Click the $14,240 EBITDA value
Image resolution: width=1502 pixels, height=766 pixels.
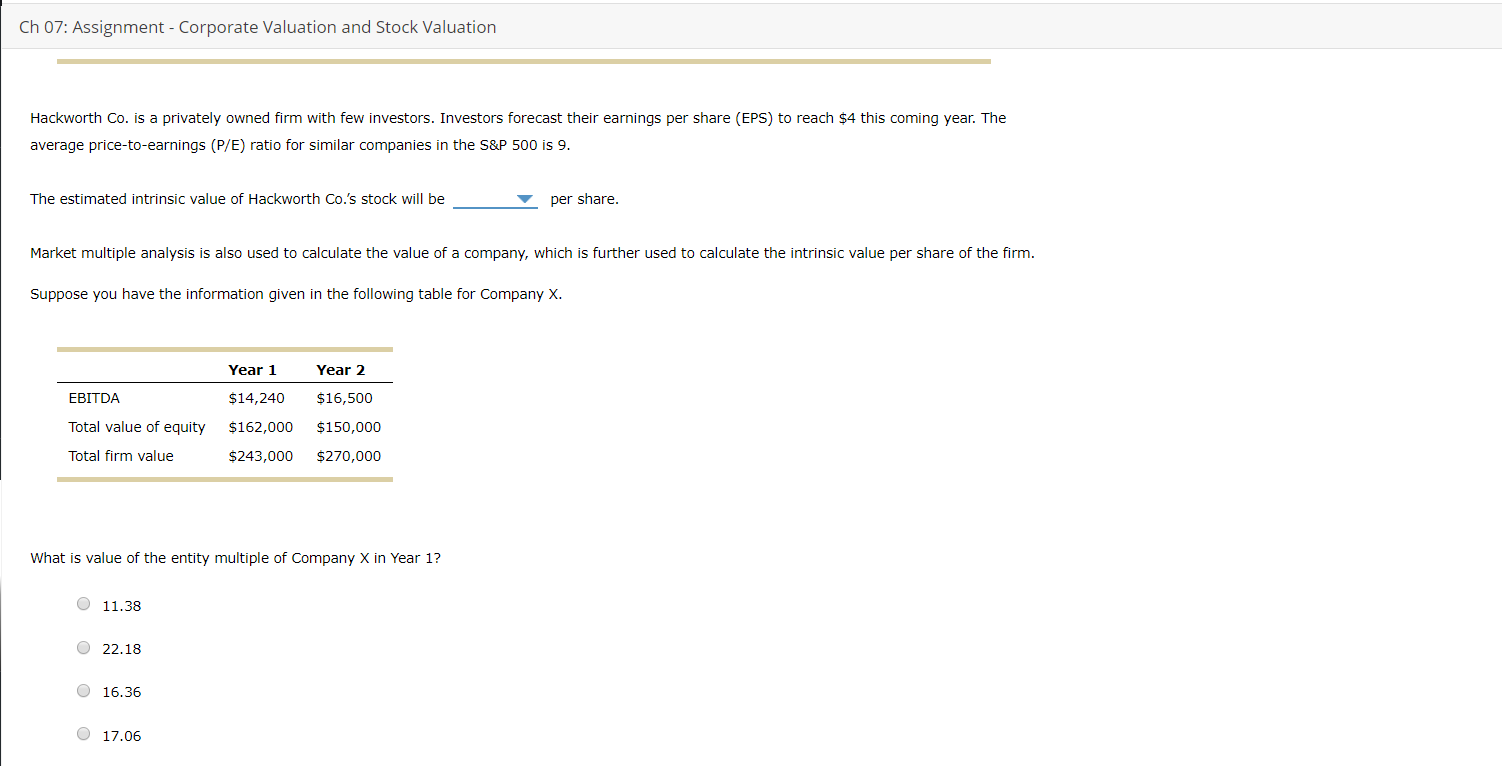[x=256, y=397]
